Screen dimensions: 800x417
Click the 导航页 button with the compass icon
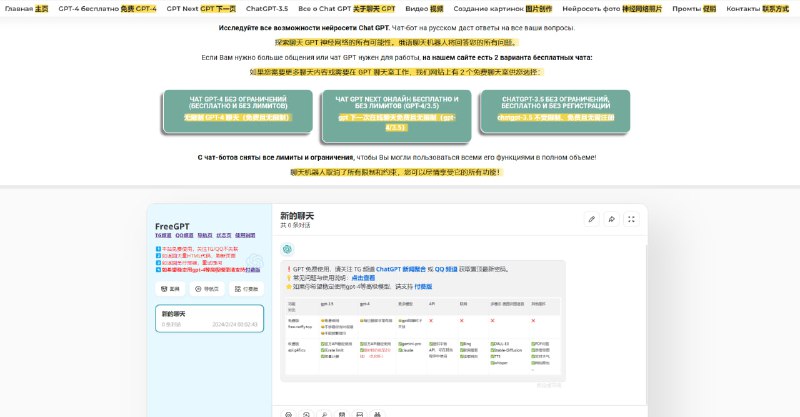pyautogui.click(x=207, y=289)
